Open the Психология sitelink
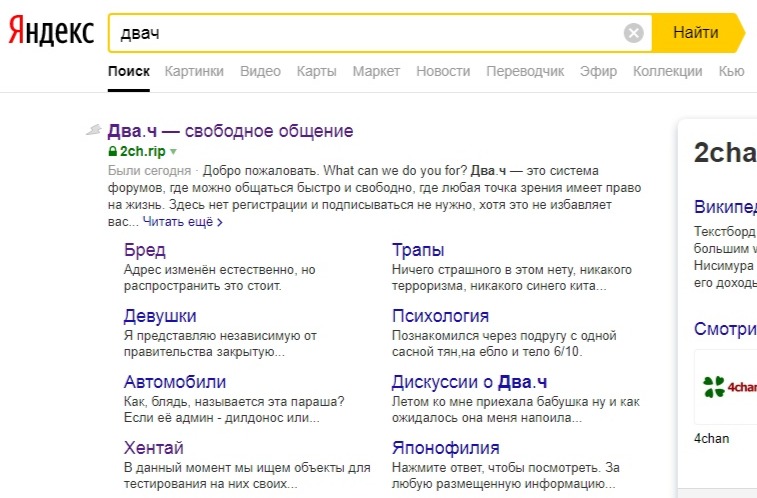 [440, 316]
